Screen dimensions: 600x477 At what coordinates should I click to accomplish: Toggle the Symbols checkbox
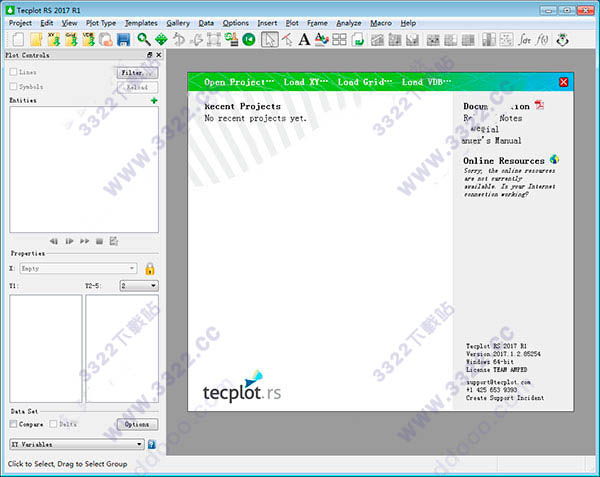pyautogui.click(x=13, y=86)
